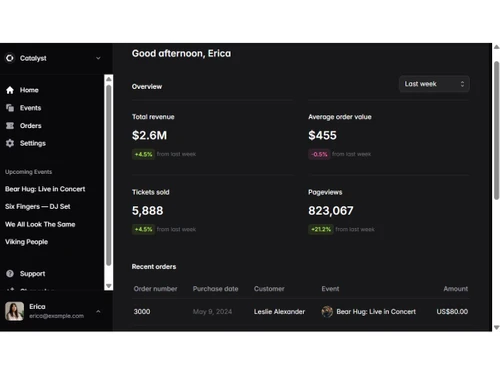
Task: Click the Recent orders heading
Action: (x=154, y=267)
